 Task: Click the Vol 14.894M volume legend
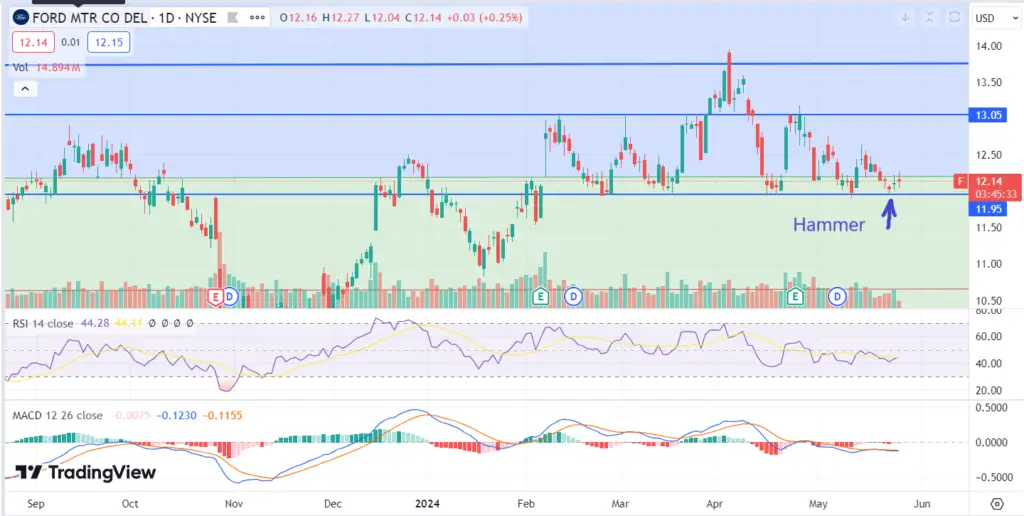(47, 67)
